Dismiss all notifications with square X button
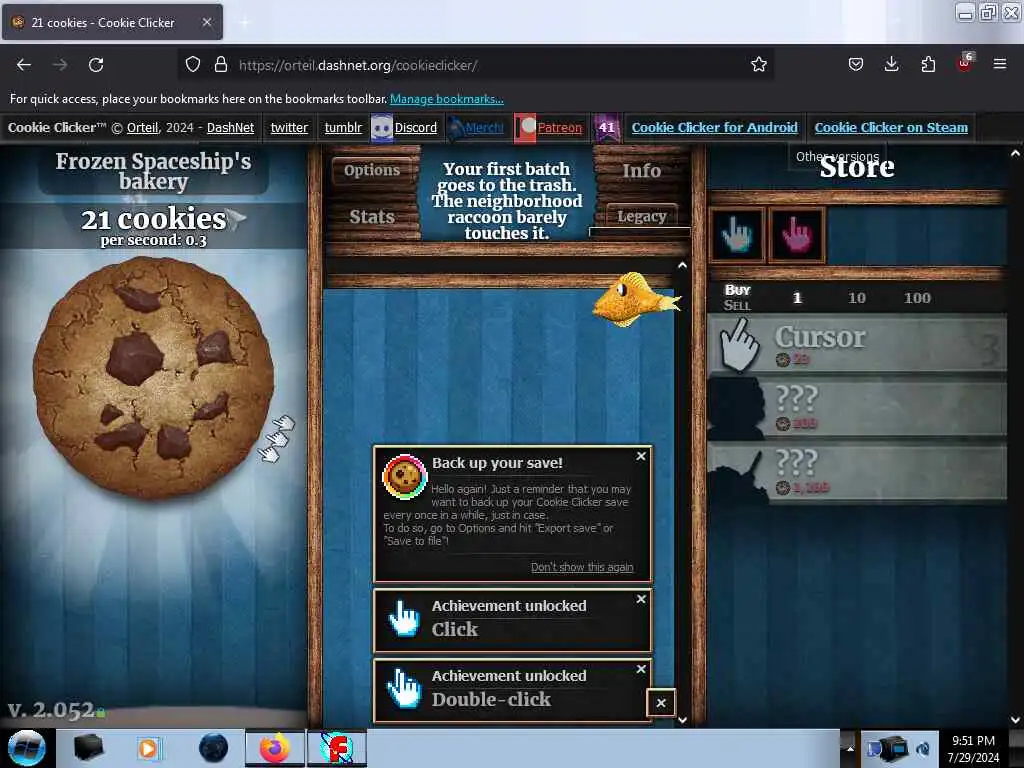 tap(661, 703)
